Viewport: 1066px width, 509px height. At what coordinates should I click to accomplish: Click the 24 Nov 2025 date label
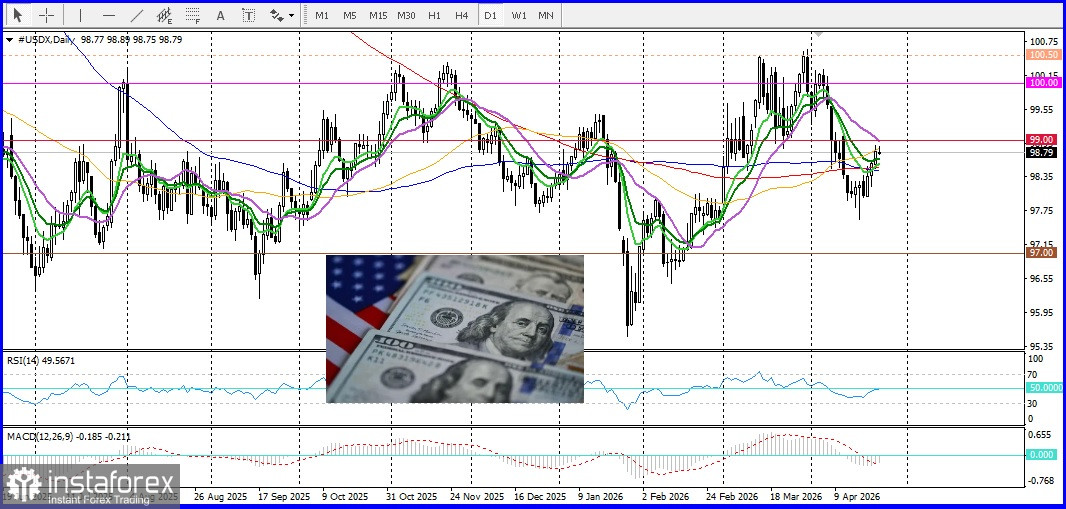[478, 496]
